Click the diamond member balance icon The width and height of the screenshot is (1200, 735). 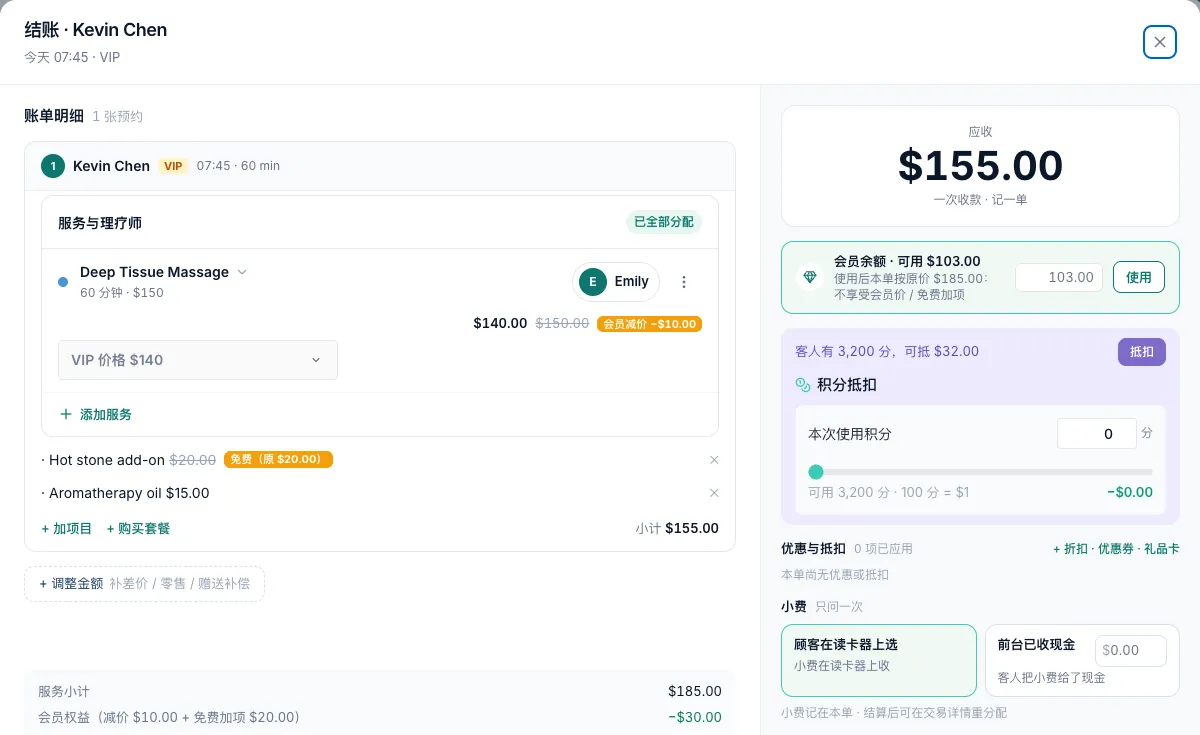[x=809, y=277]
